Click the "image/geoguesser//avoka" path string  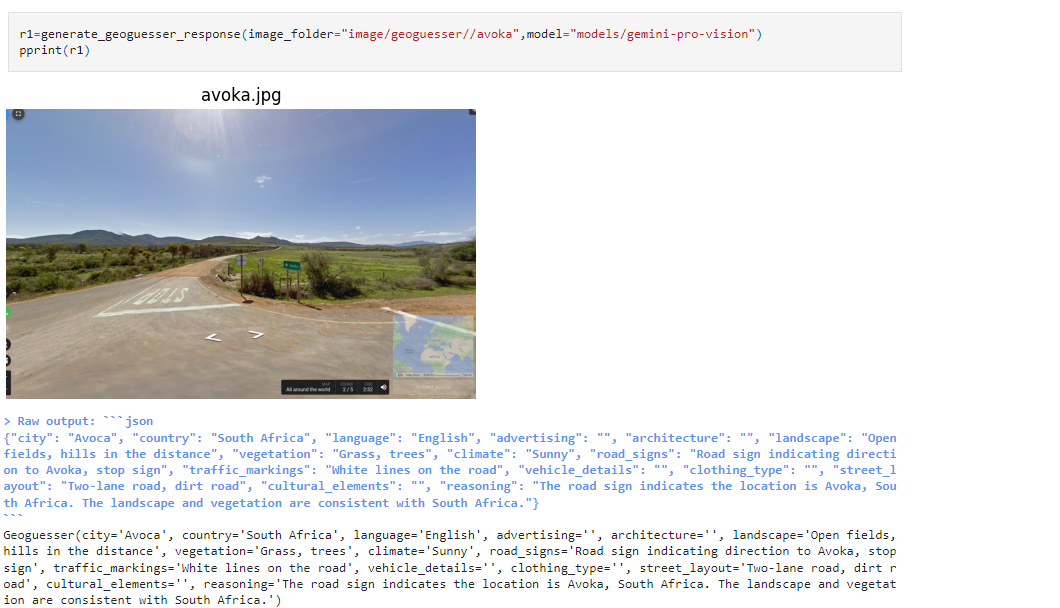pos(430,34)
